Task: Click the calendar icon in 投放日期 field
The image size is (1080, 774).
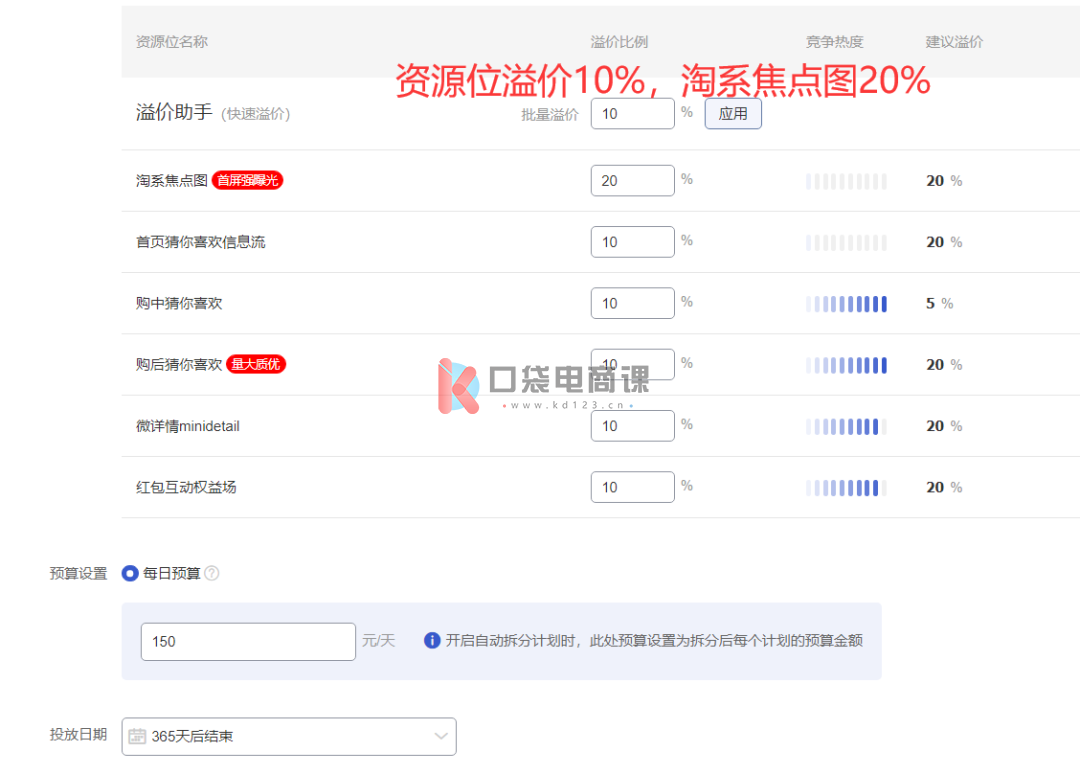Action: 138,736
